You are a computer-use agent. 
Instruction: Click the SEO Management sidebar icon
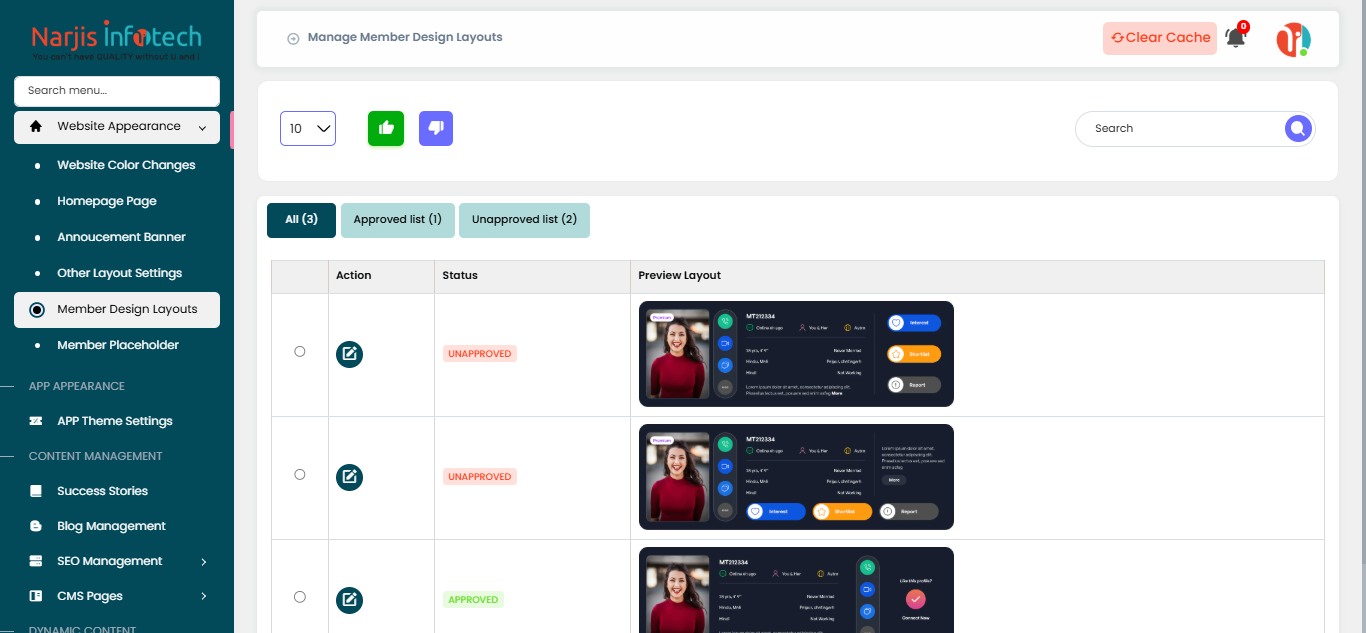[37, 561]
